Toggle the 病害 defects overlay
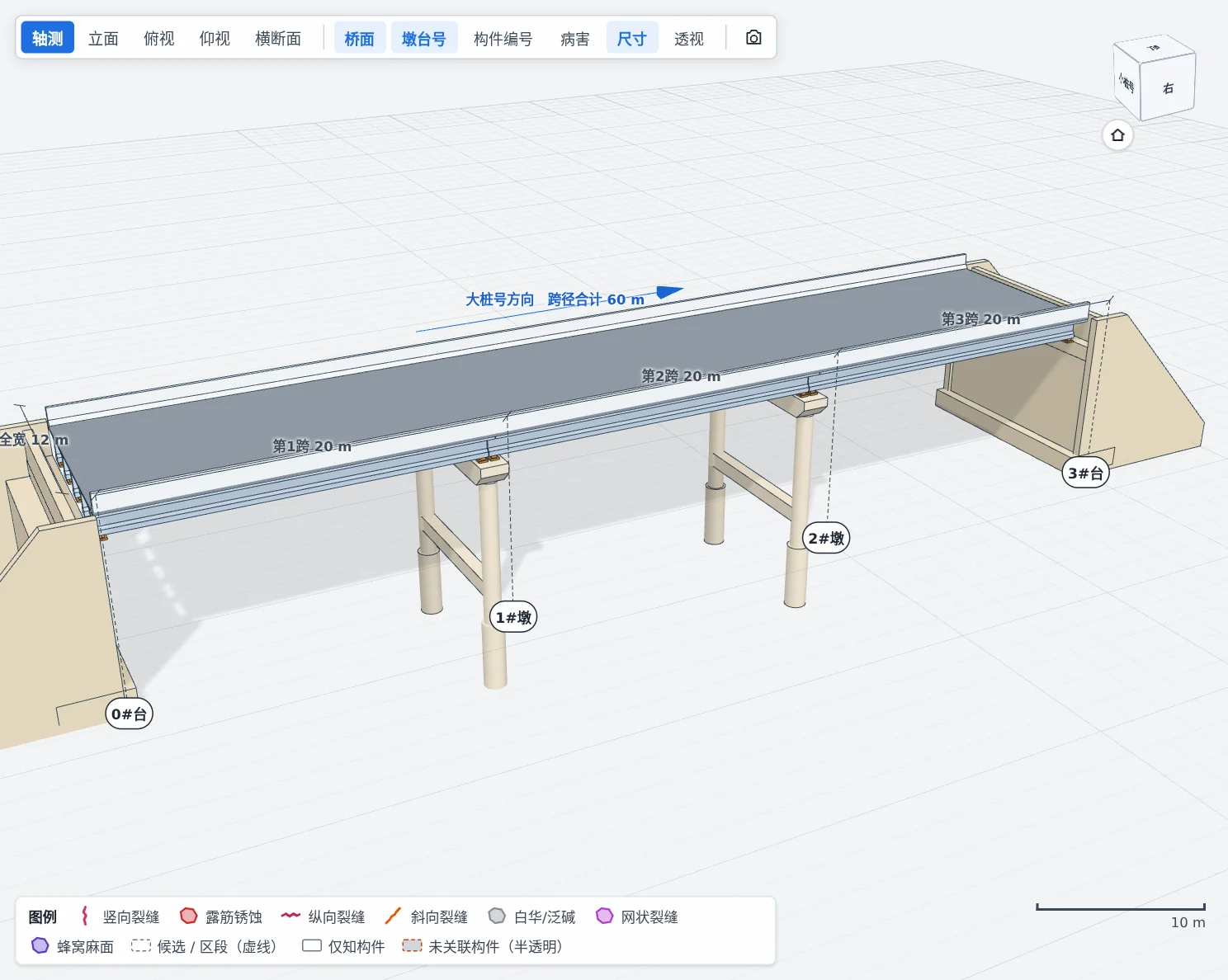The width and height of the screenshot is (1228, 980). (574, 38)
